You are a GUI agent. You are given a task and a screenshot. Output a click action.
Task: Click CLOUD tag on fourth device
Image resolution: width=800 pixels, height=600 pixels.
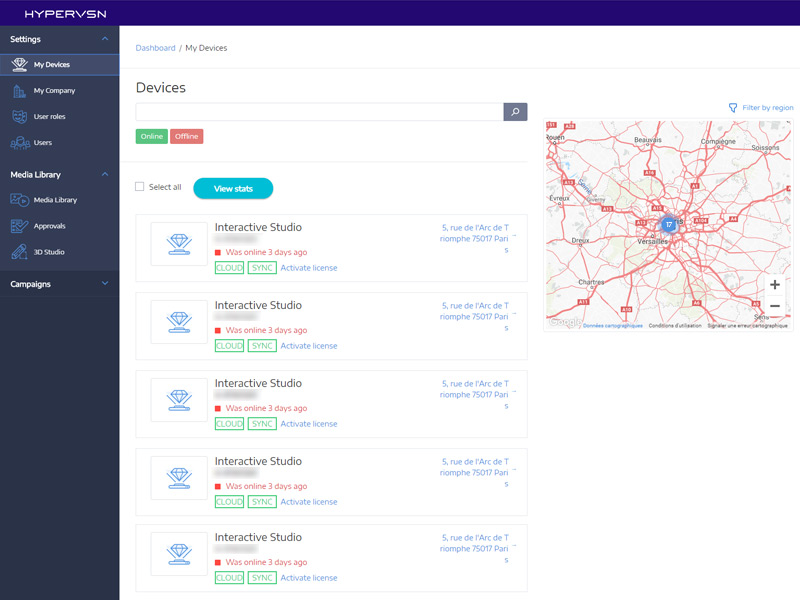point(229,502)
